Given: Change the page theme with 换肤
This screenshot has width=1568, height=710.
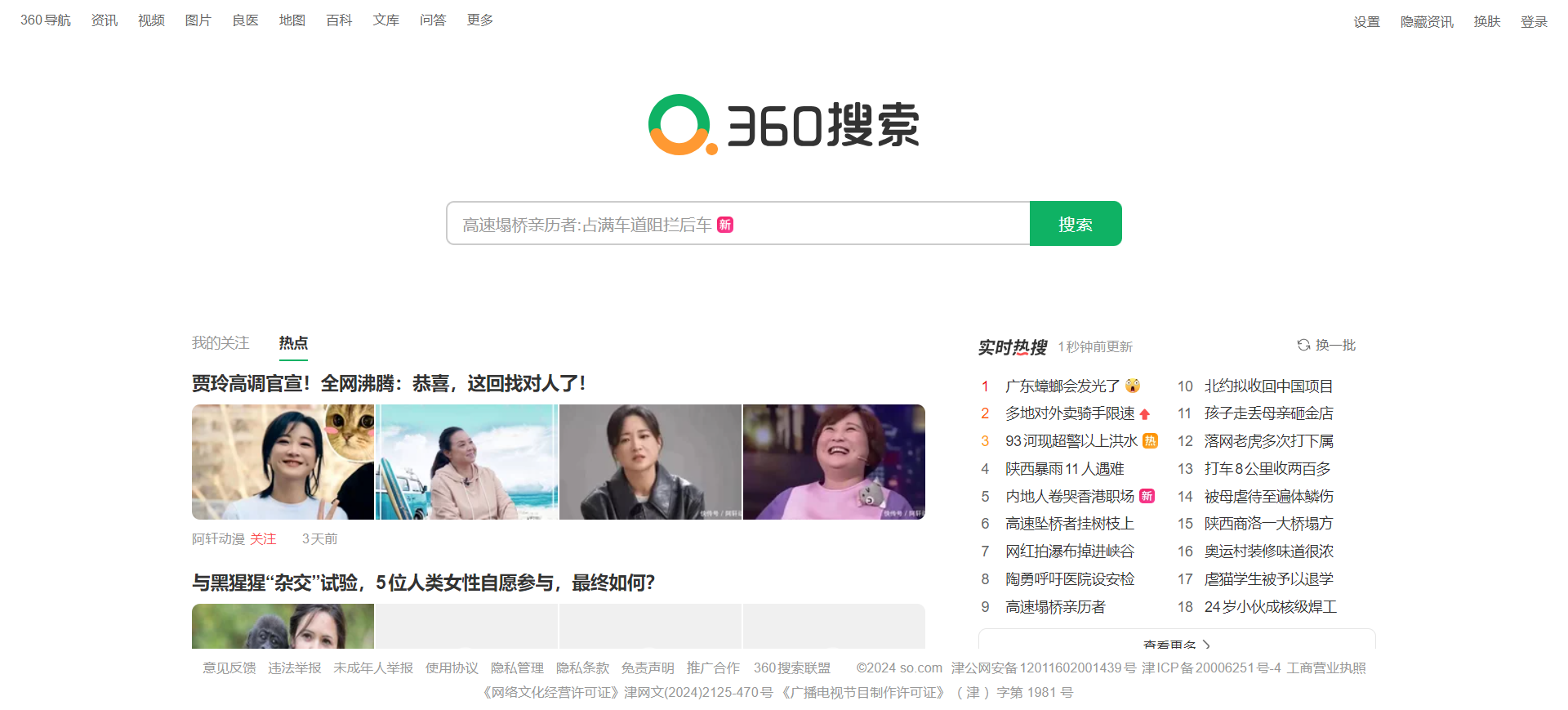Looking at the screenshot, I should [x=1486, y=22].
